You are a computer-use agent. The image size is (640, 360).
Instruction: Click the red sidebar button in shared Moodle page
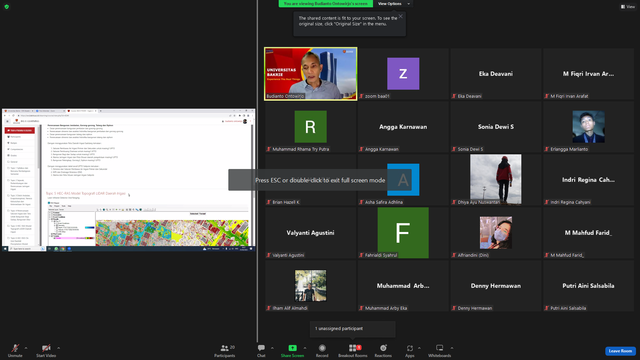coord(20,130)
